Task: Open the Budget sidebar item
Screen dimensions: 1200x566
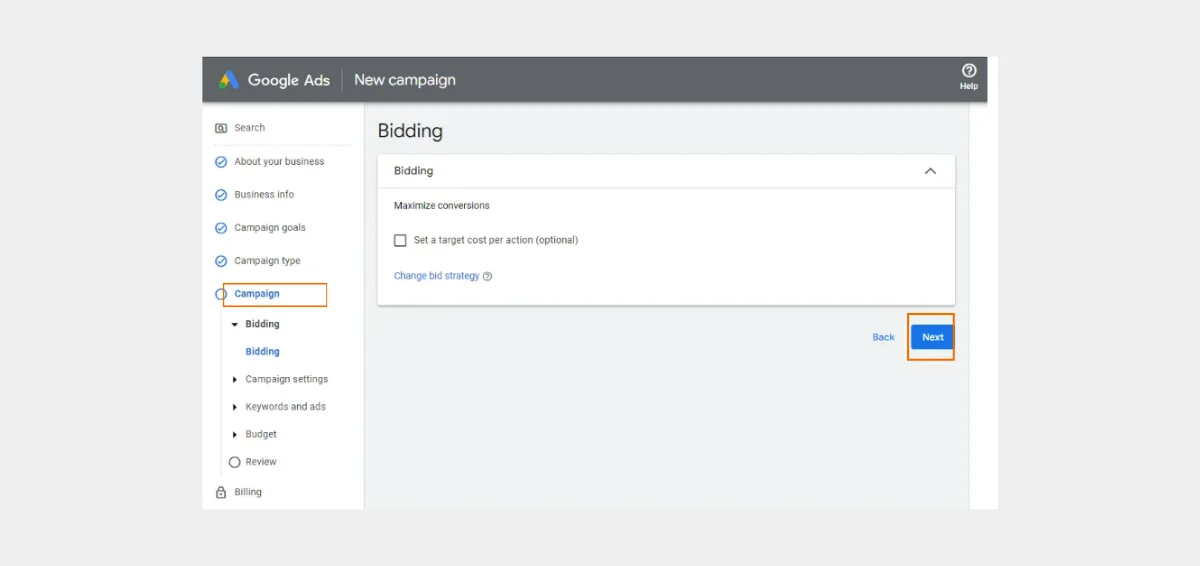Action: 261,435
